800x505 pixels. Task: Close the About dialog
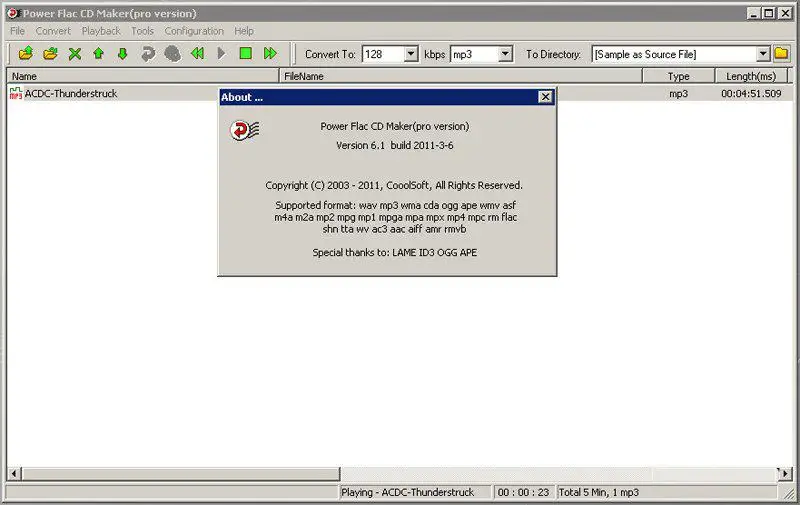(x=545, y=97)
